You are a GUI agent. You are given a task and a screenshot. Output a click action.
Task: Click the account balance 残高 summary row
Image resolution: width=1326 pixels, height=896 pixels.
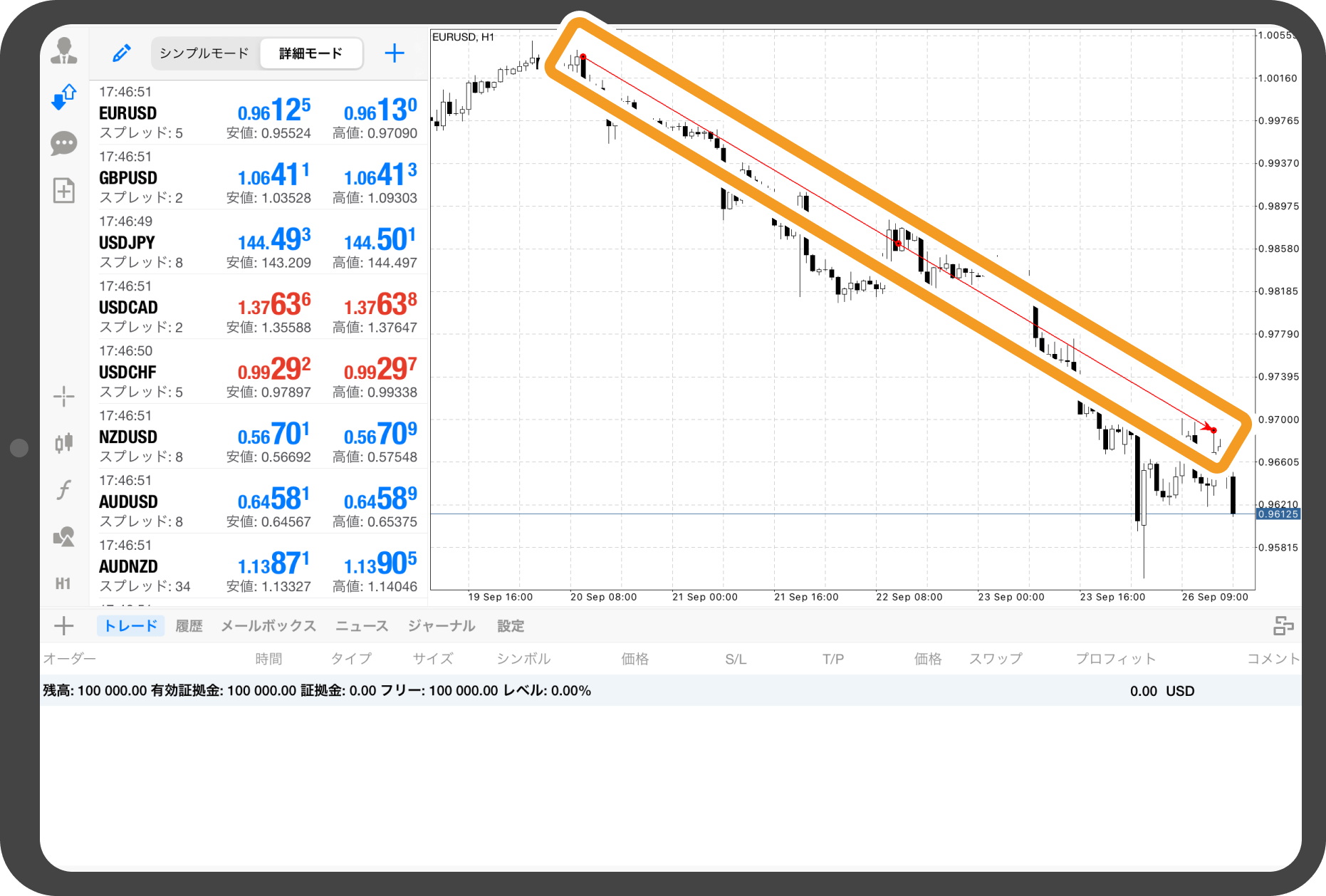click(x=671, y=691)
